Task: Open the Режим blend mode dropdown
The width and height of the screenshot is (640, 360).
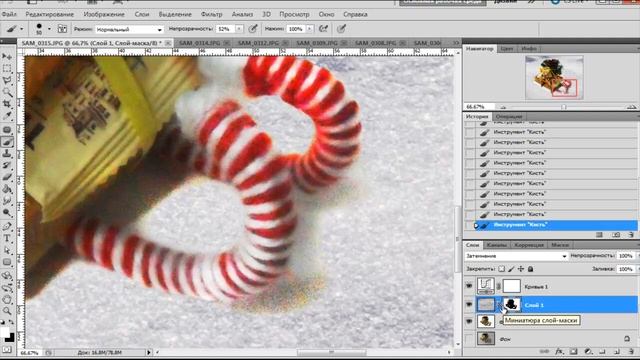Action: coord(129,29)
